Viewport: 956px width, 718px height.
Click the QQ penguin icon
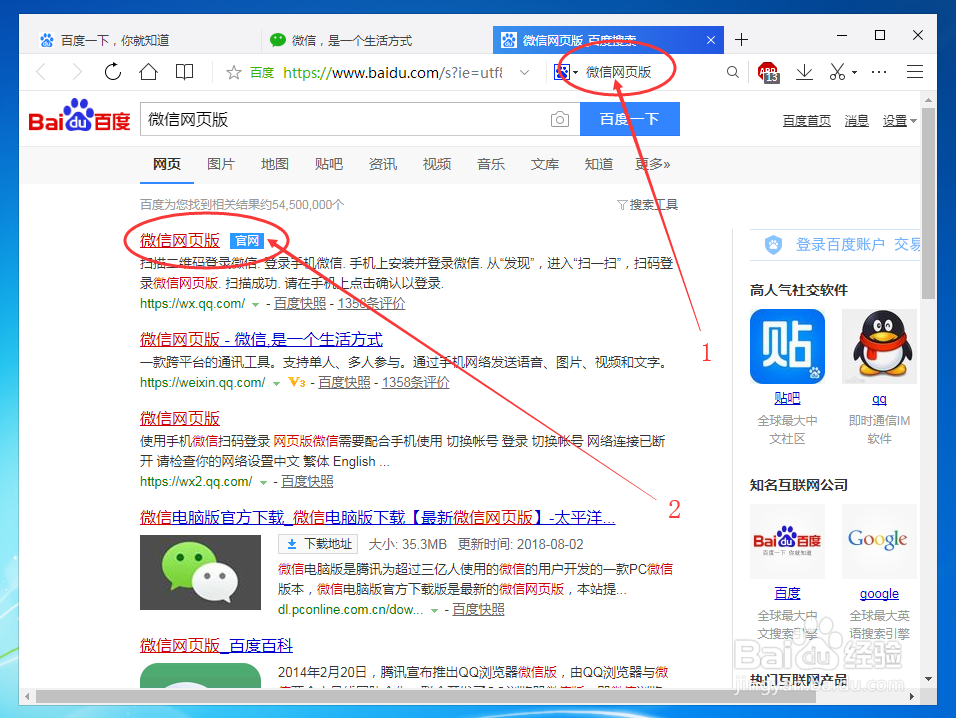point(880,346)
